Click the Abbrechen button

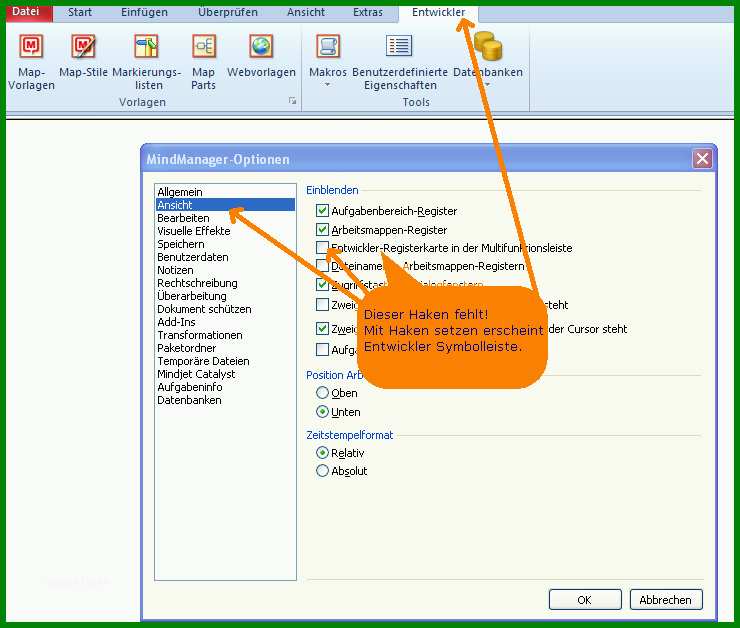coord(666,600)
